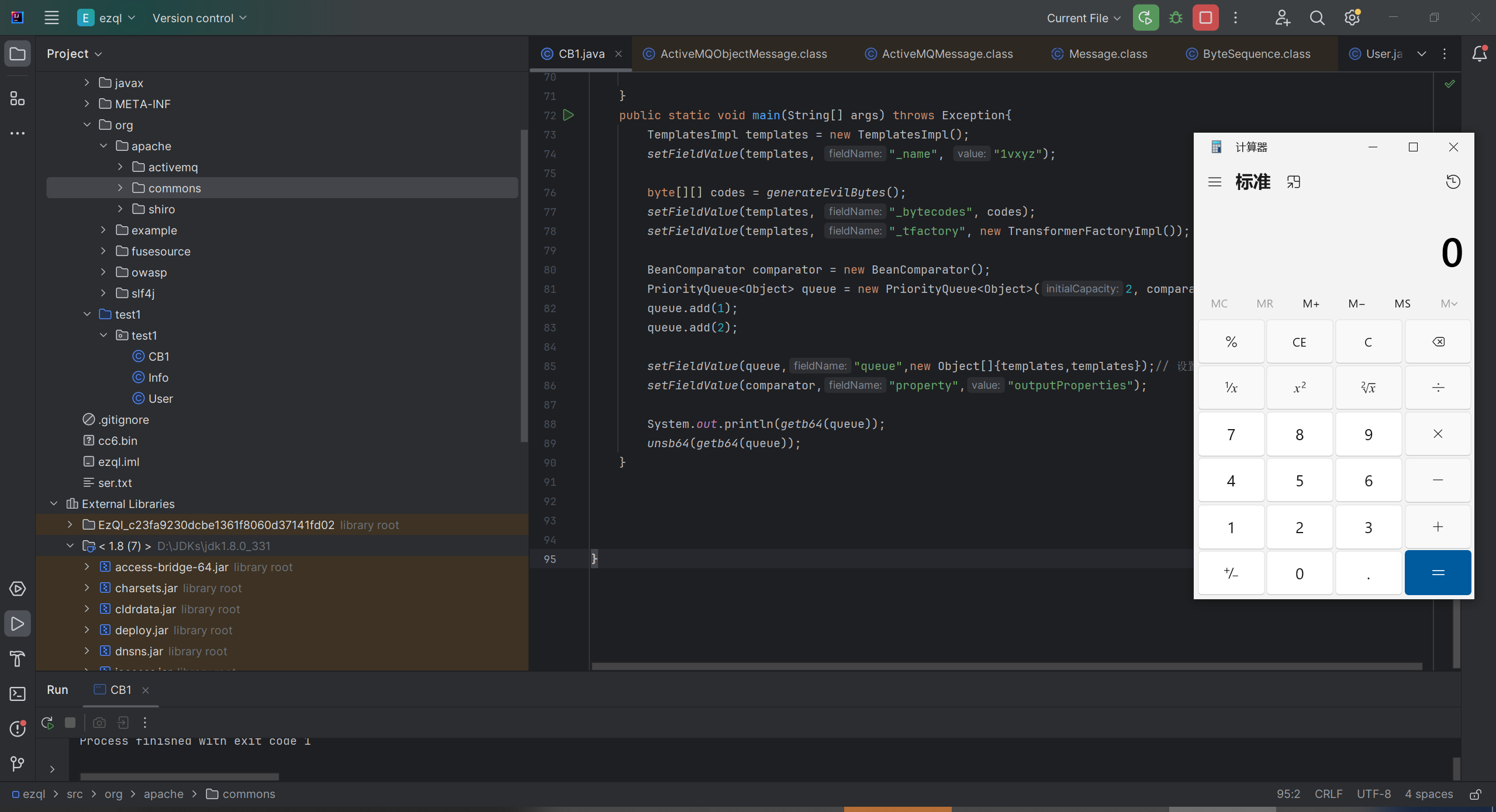Select the Info class in project tree

pos(158,378)
